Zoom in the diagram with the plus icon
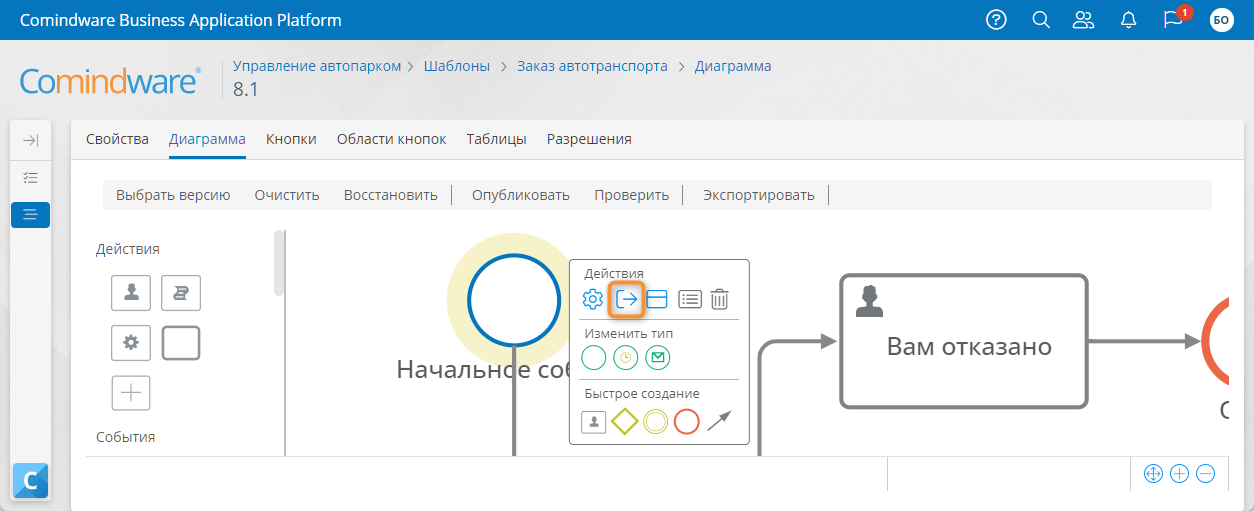Image resolution: width=1254 pixels, height=511 pixels. click(x=1179, y=474)
